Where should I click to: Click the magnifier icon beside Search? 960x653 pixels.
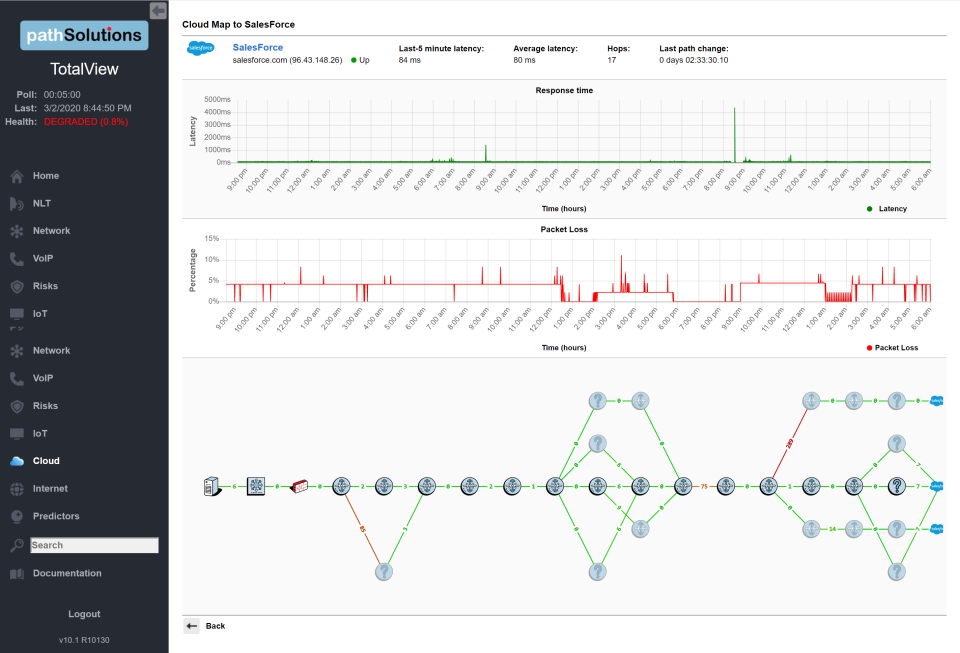click(16, 545)
